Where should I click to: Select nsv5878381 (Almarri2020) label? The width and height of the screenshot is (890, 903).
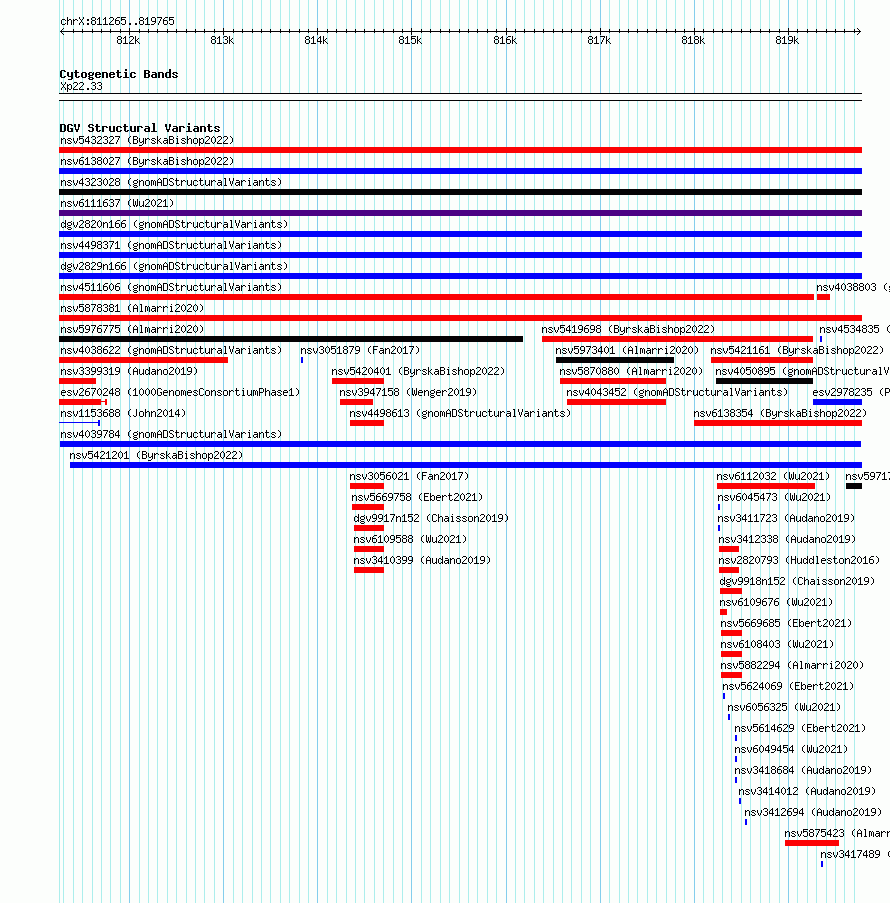(132, 309)
